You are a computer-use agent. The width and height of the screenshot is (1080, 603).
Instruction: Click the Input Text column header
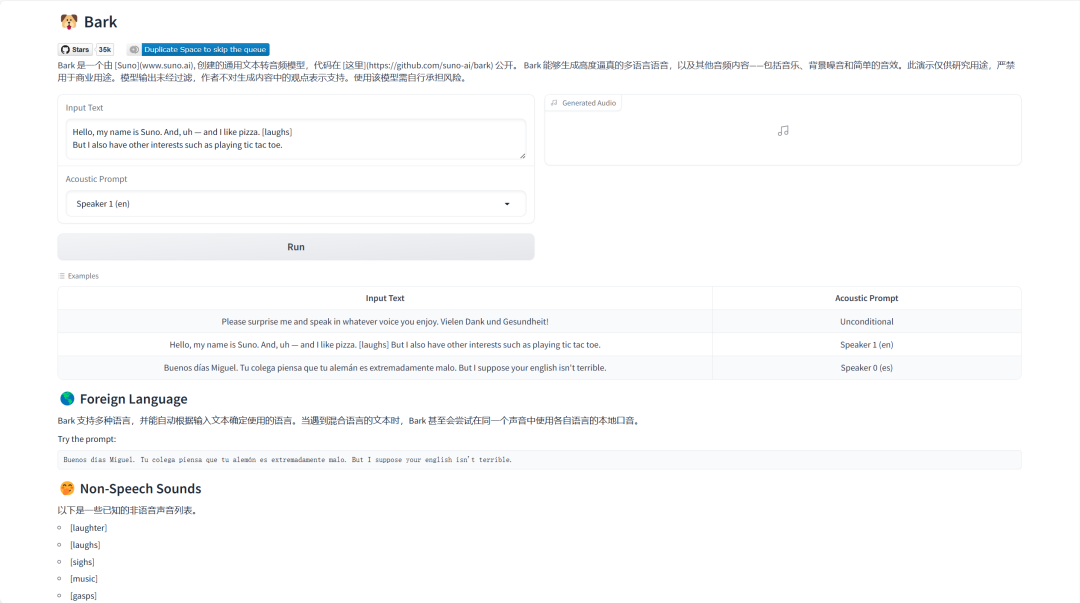pyautogui.click(x=385, y=298)
